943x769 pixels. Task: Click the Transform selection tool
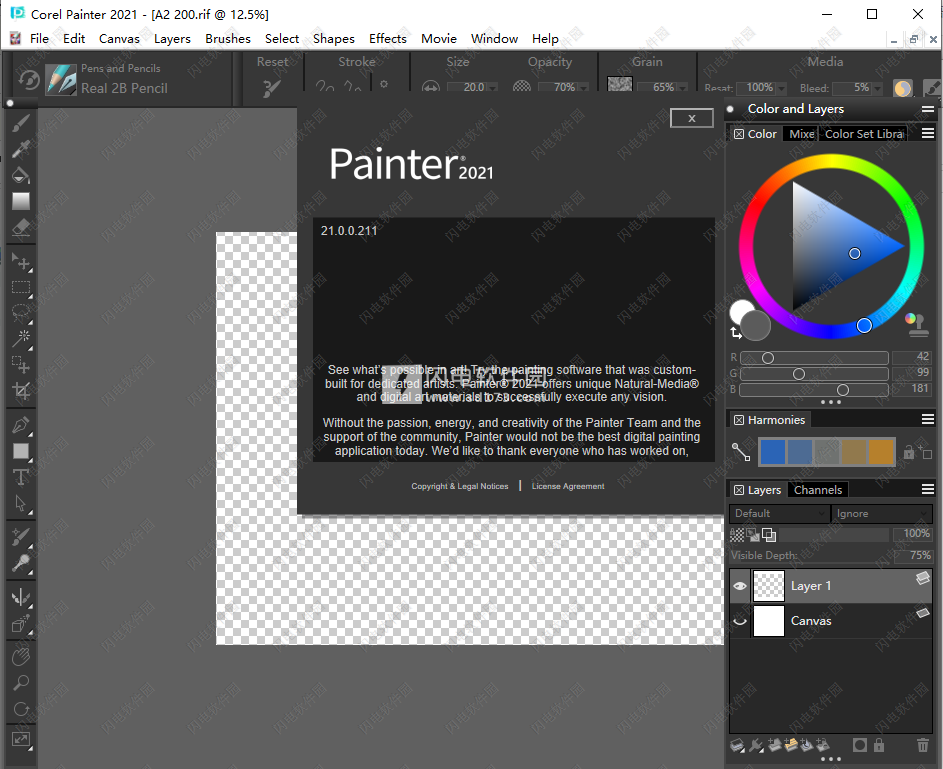click(20, 364)
